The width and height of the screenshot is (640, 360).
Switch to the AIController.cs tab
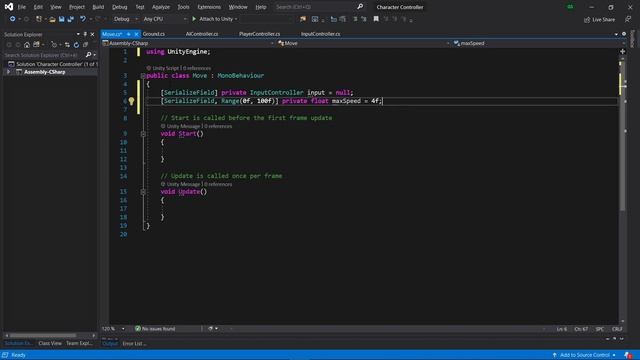[202, 34]
